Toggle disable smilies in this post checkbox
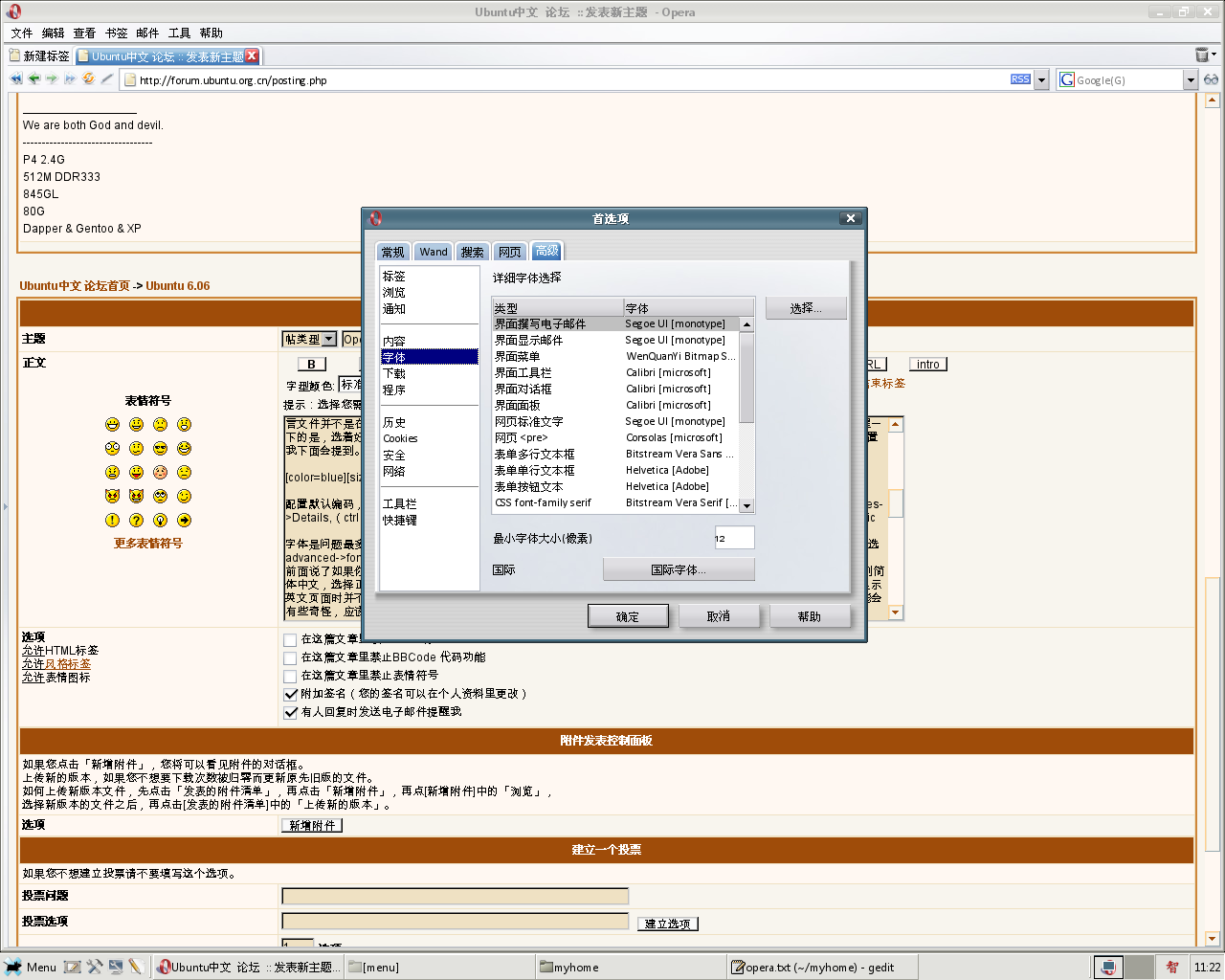Viewport: 1225px width, 980px height. [290, 677]
